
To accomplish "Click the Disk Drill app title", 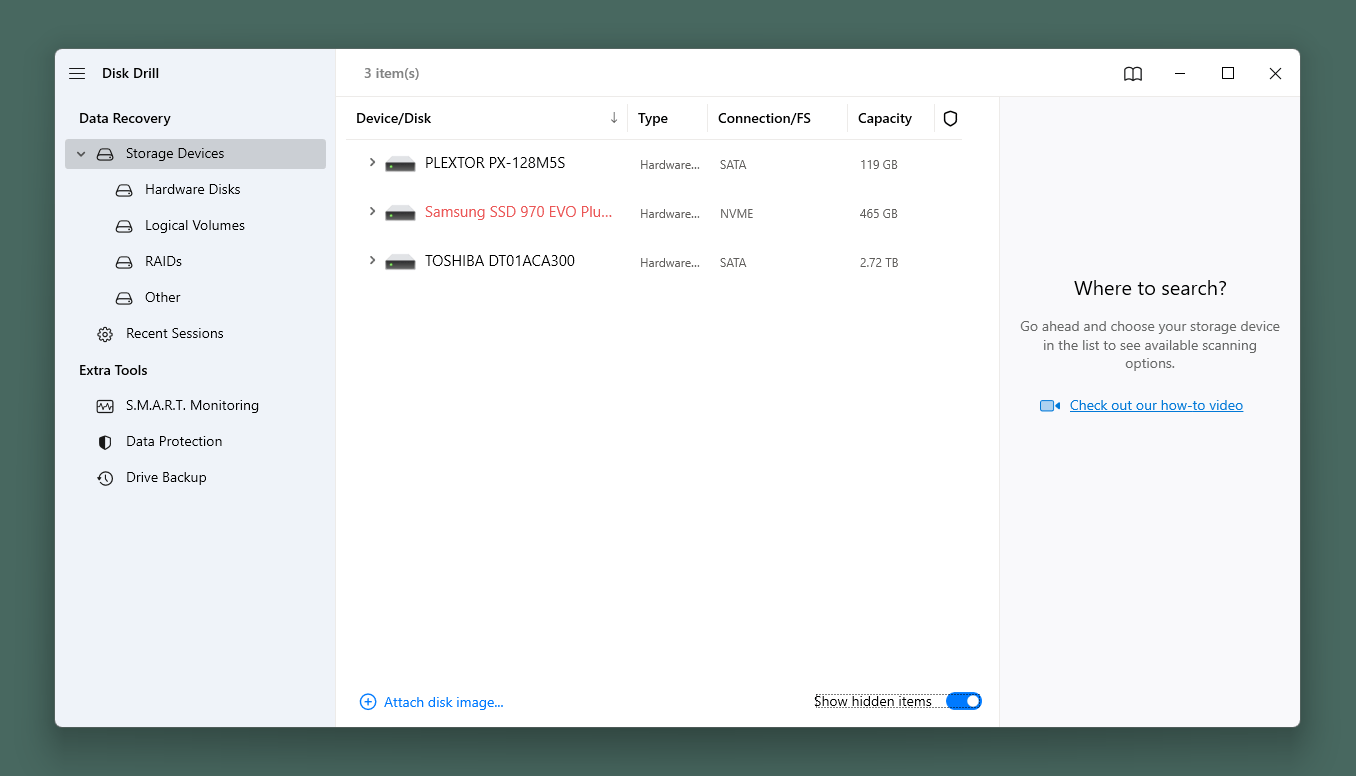I will 131,74.
